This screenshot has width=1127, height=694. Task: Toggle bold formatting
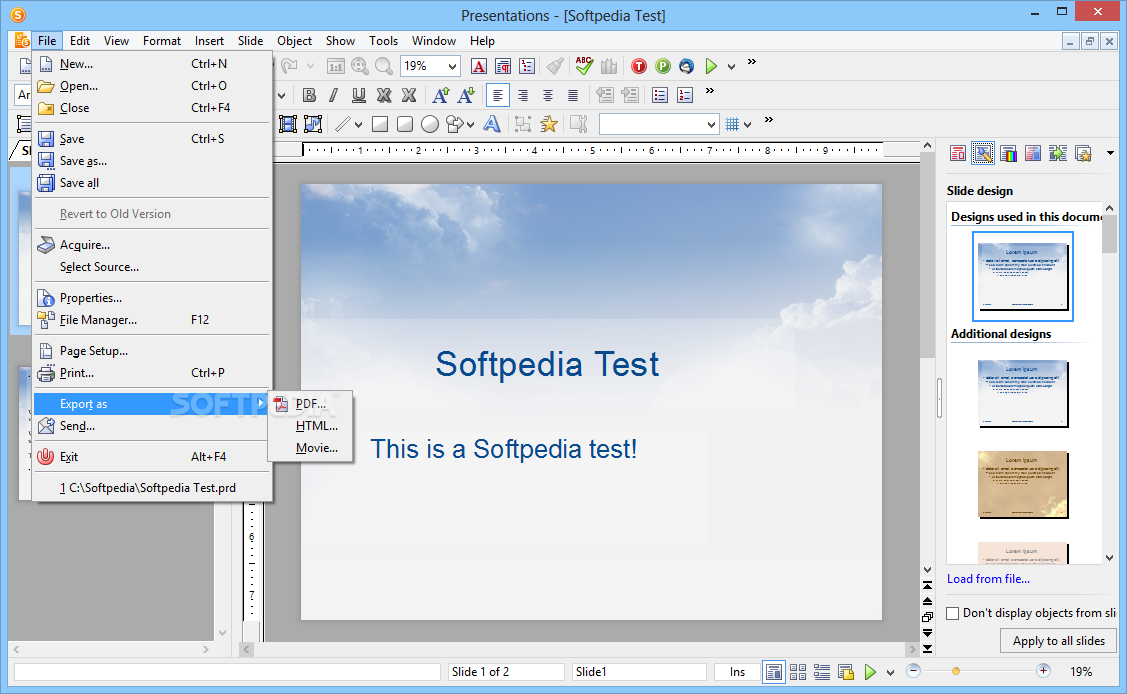[x=309, y=96]
